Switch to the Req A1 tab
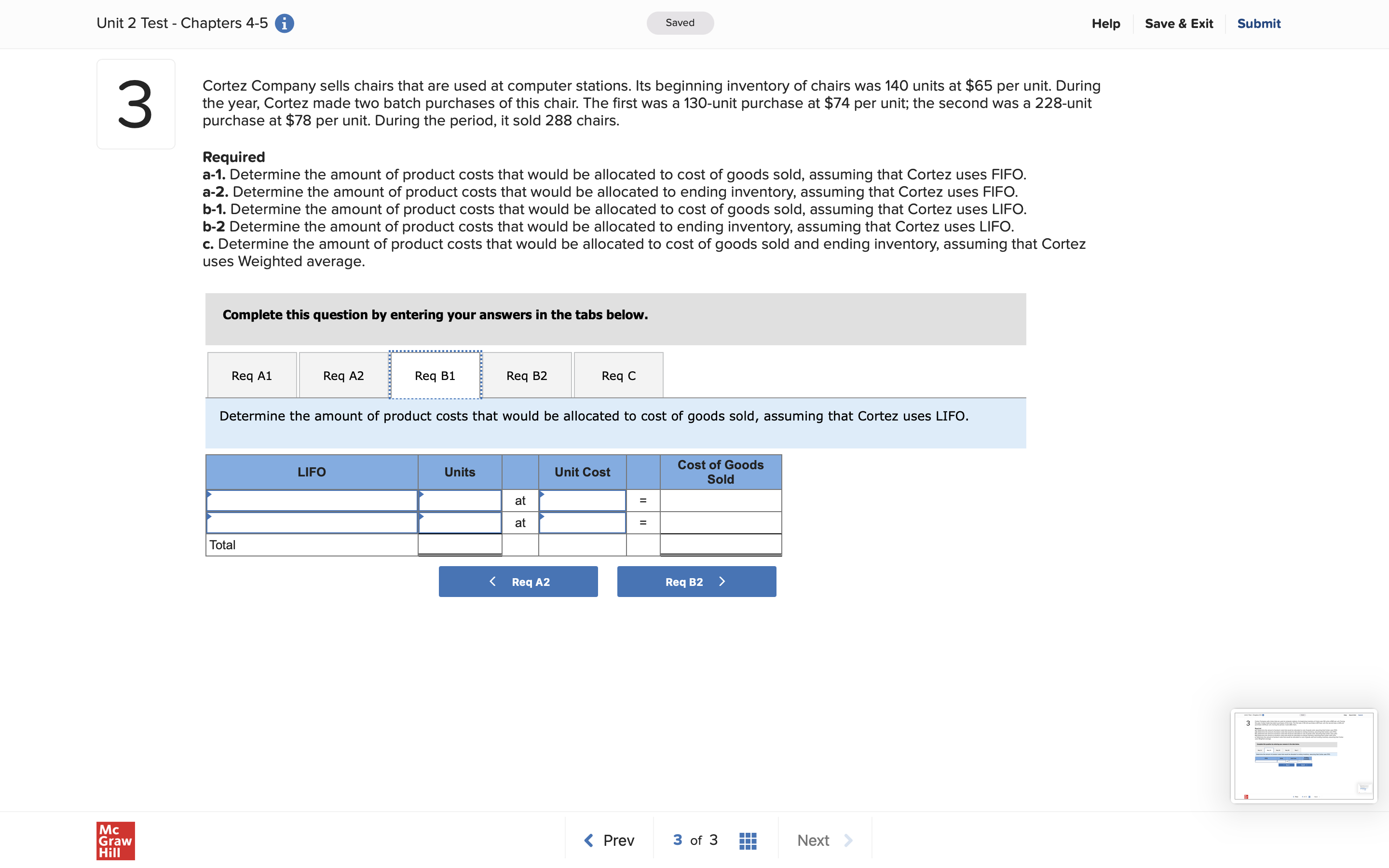 tap(252, 376)
